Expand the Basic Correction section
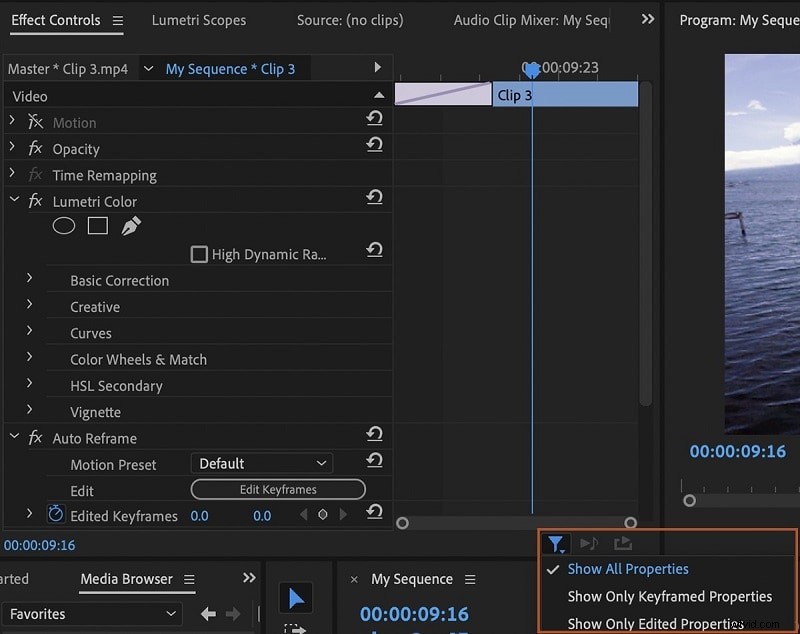Image resolution: width=800 pixels, height=634 pixels. (29, 280)
